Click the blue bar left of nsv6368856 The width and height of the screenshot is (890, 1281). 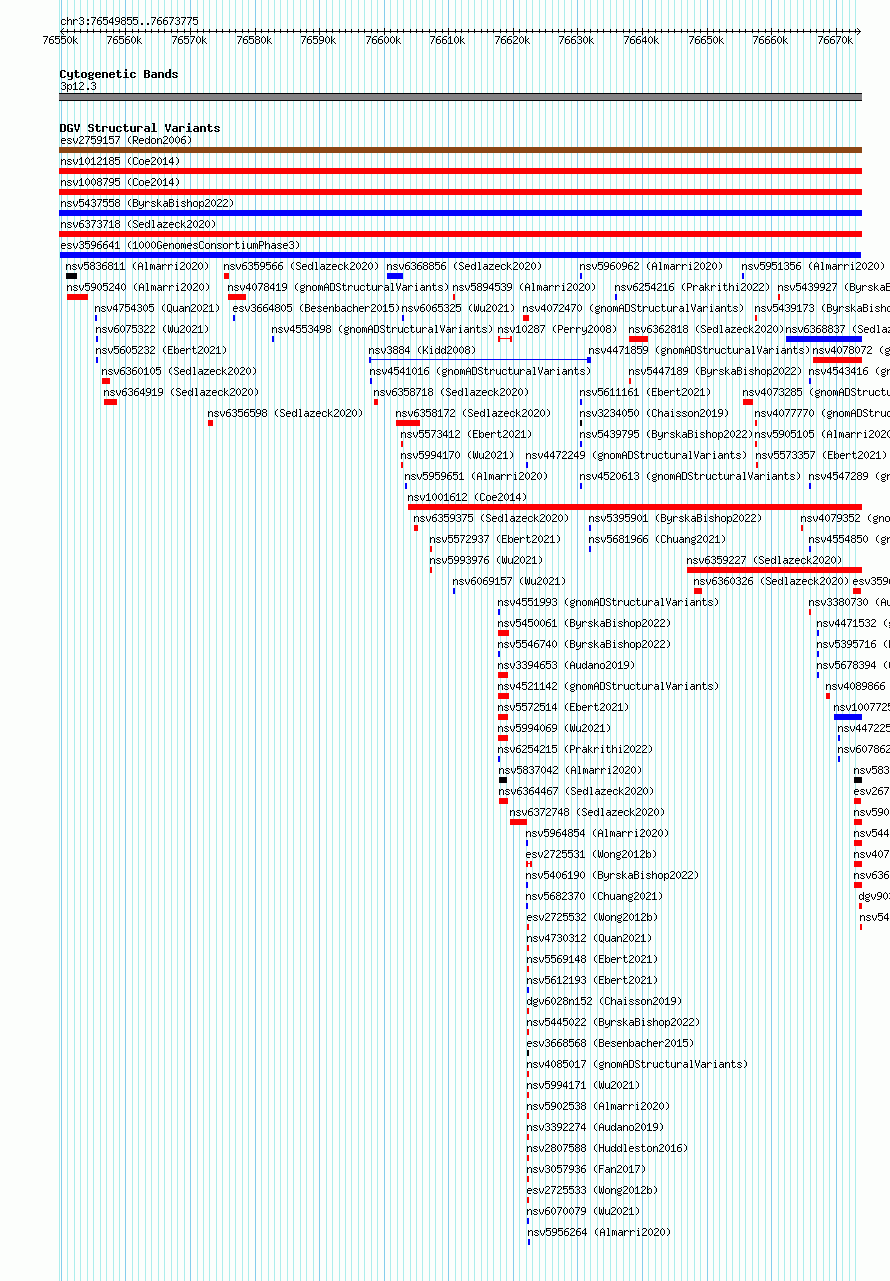point(394,276)
